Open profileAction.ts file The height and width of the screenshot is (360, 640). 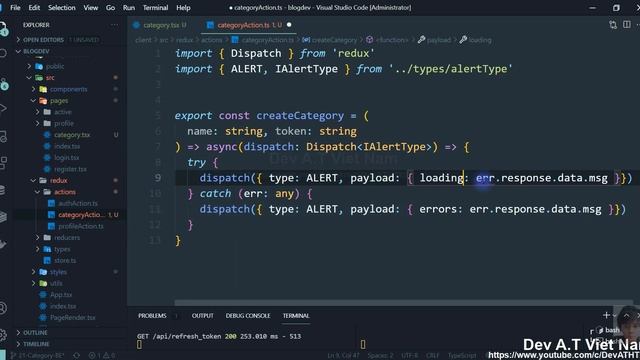pos(80,226)
